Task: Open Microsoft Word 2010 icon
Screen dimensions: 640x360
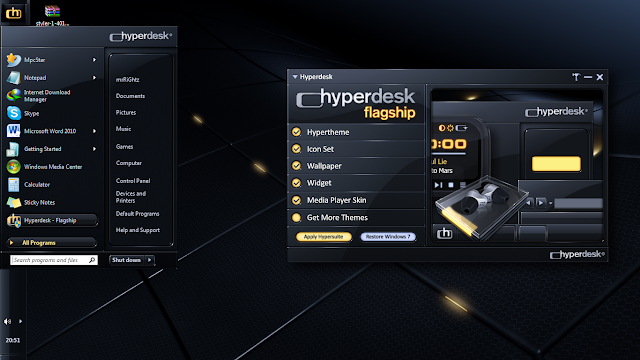Action: click(x=13, y=131)
